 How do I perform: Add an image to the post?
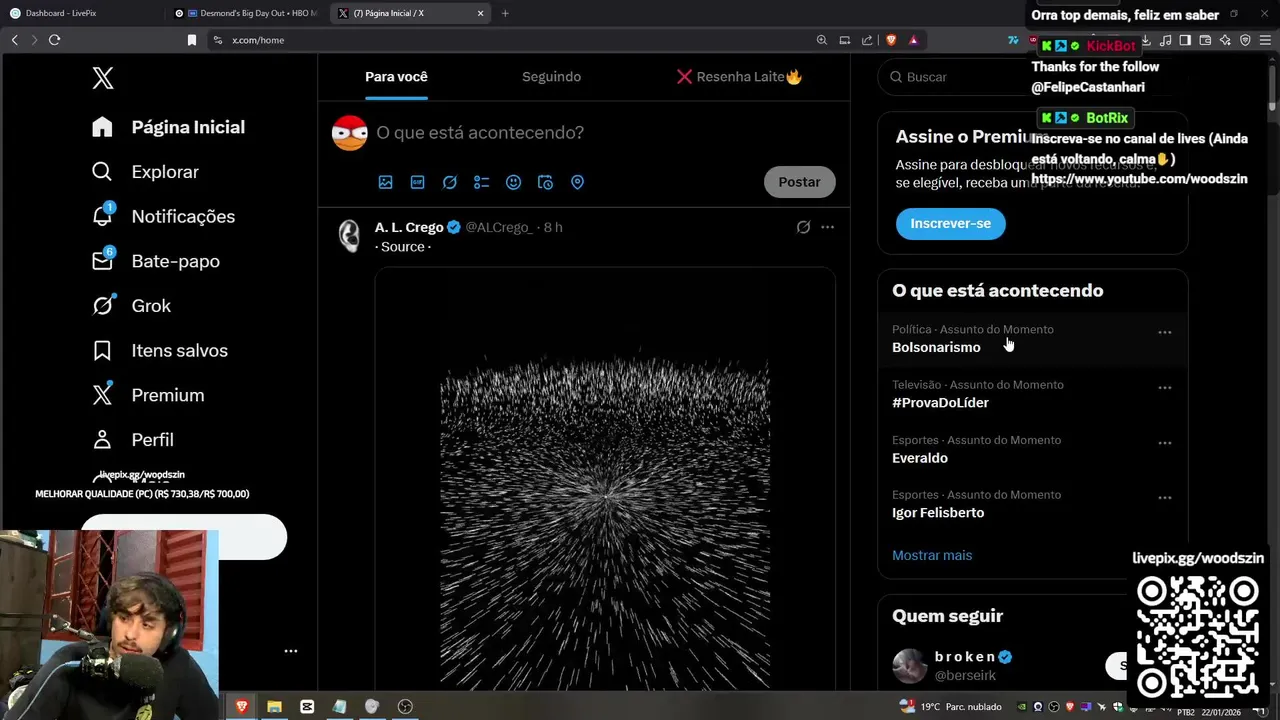[385, 182]
